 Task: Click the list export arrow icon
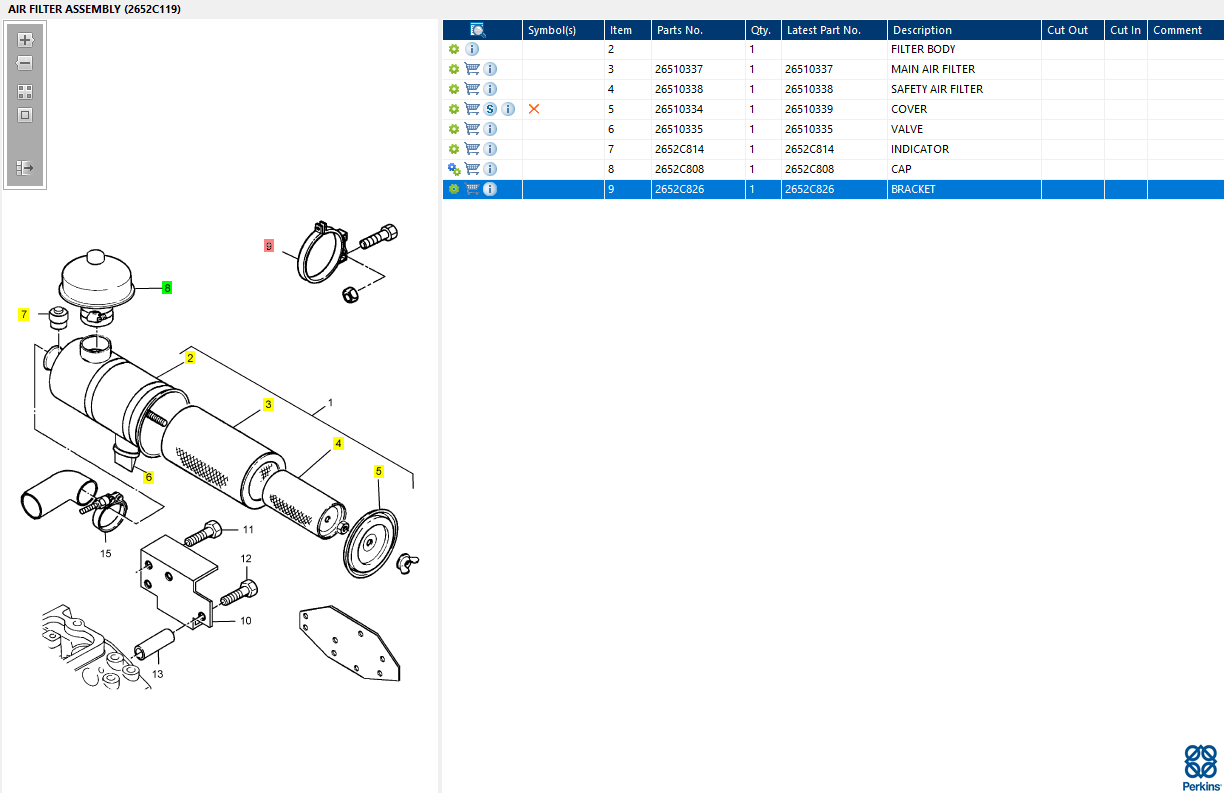pyautogui.click(x=25, y=168)
